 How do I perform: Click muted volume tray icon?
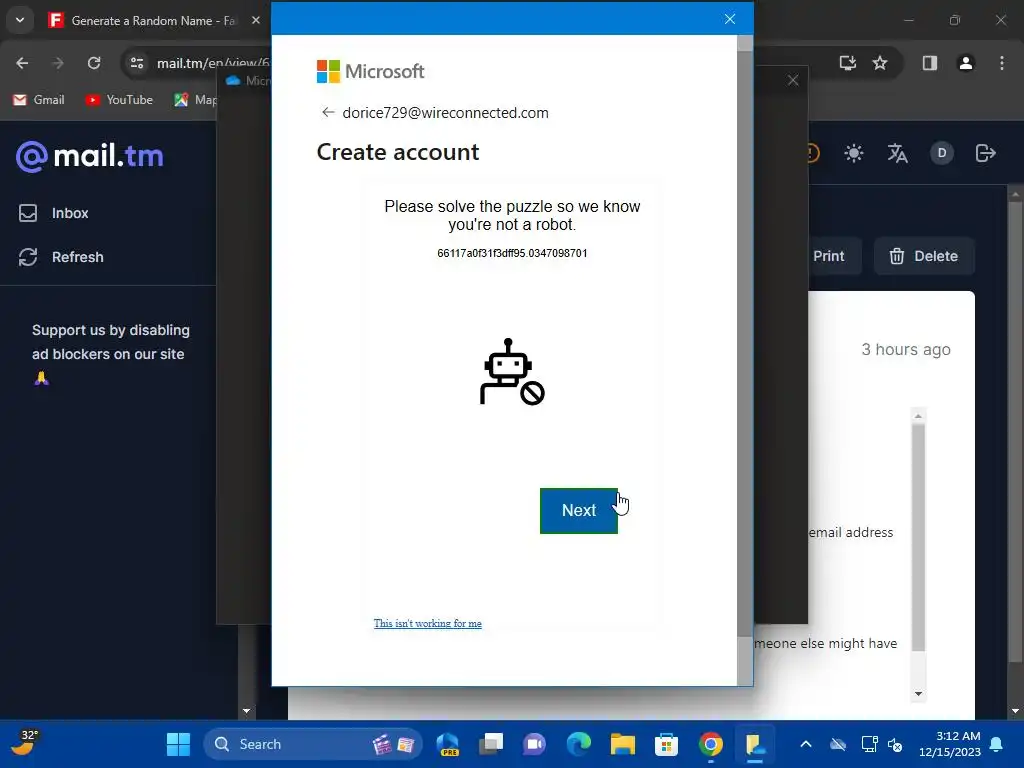895,744
